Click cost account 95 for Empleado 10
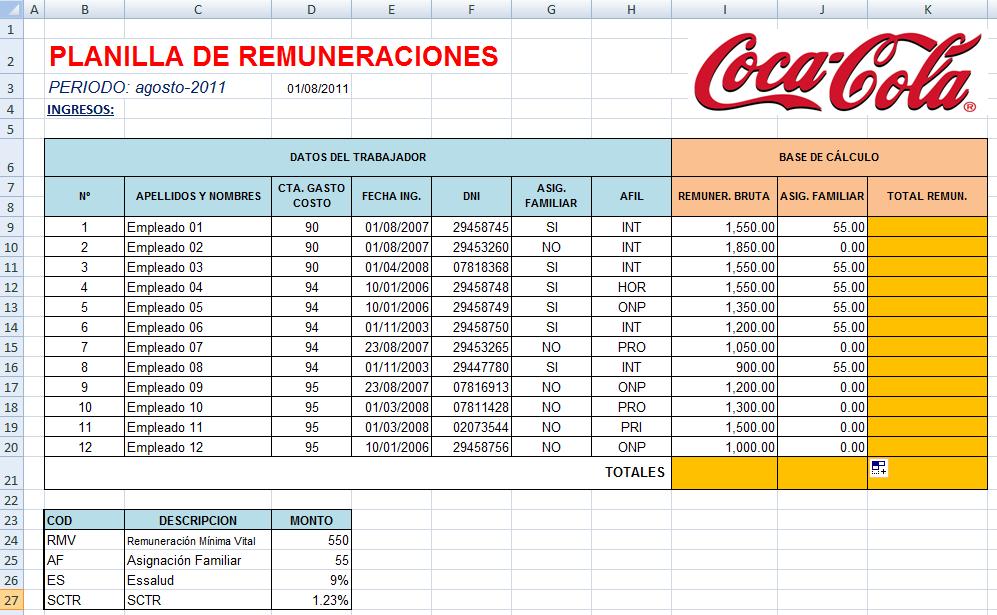 312,407
